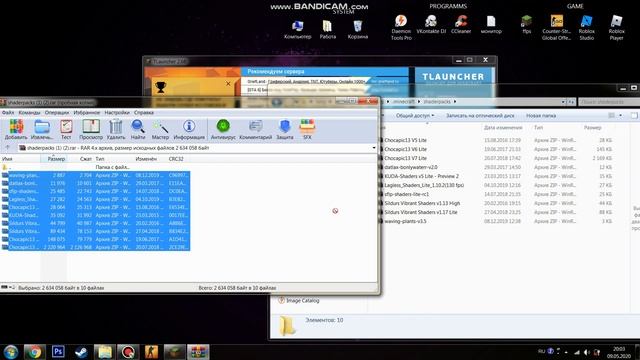Open CCleaner desktop icon
This screenshot has width=640, height=360.
click(461, 24)
